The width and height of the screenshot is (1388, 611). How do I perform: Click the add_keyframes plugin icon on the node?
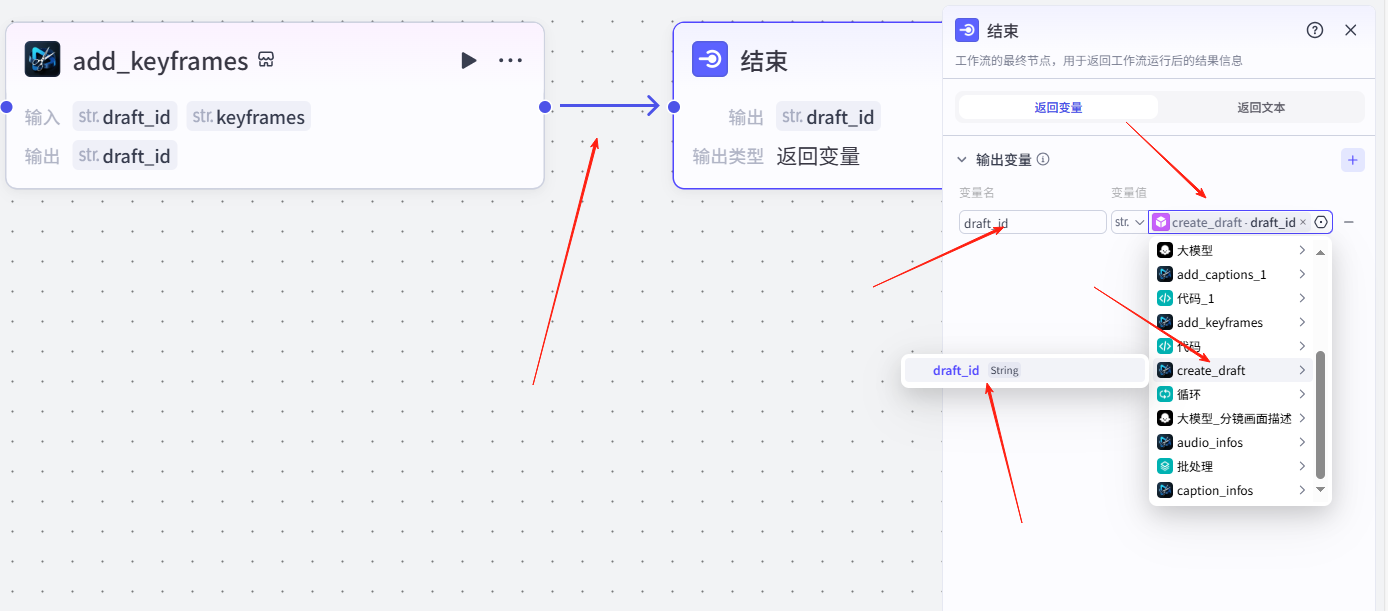coord(42,60)
